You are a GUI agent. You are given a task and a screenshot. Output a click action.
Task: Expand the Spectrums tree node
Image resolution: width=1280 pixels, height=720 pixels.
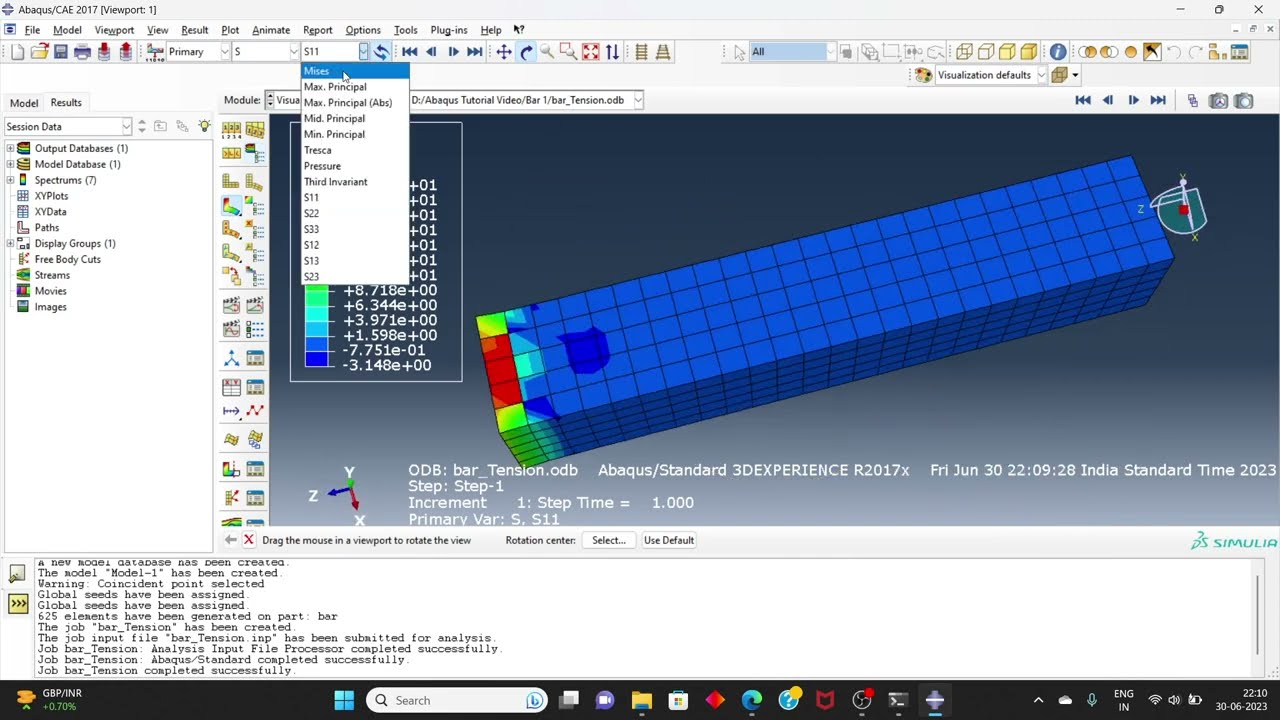point(10,180)
